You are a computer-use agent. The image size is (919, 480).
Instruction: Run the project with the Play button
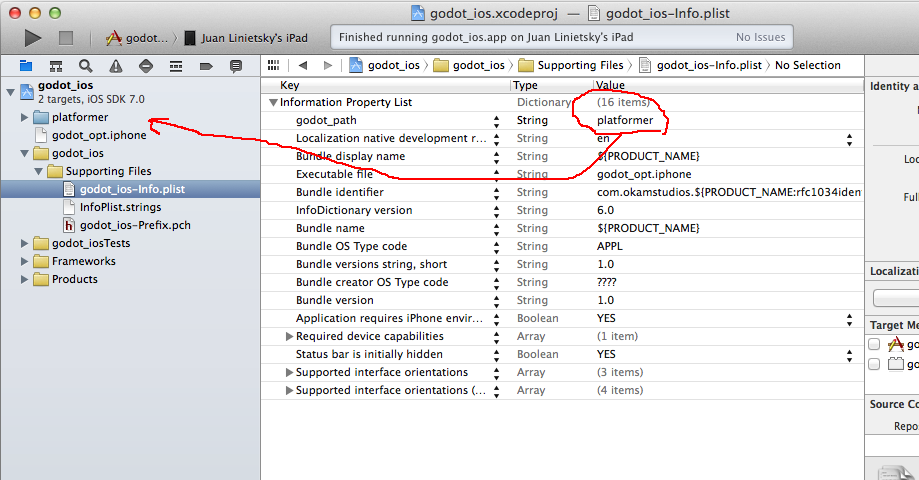(33, 38)
